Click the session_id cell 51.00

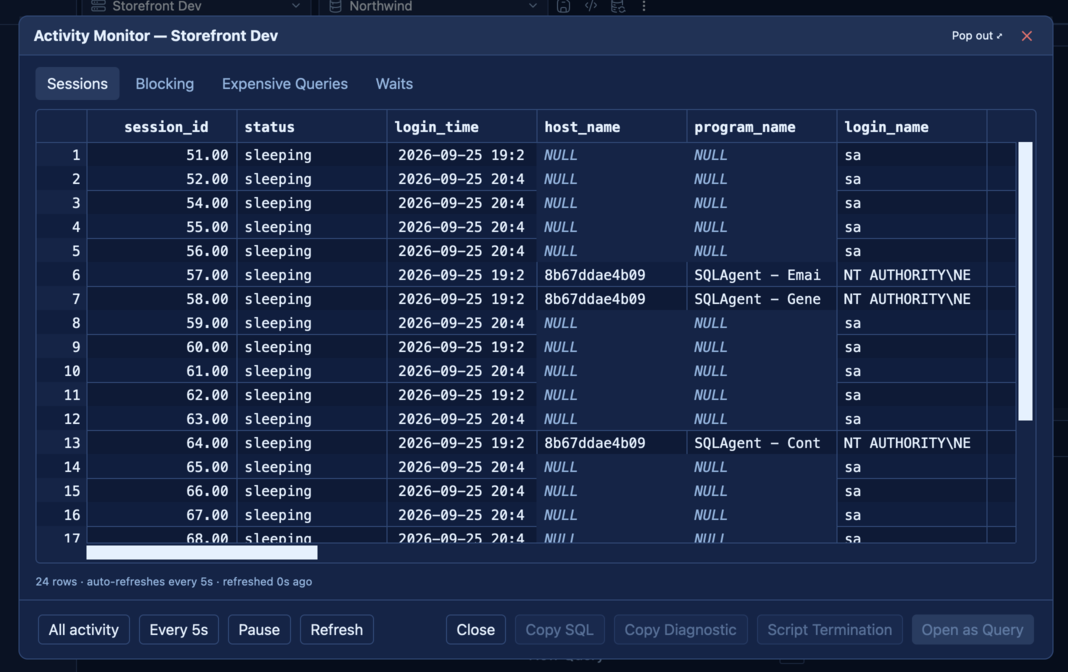tap(162, 155)
